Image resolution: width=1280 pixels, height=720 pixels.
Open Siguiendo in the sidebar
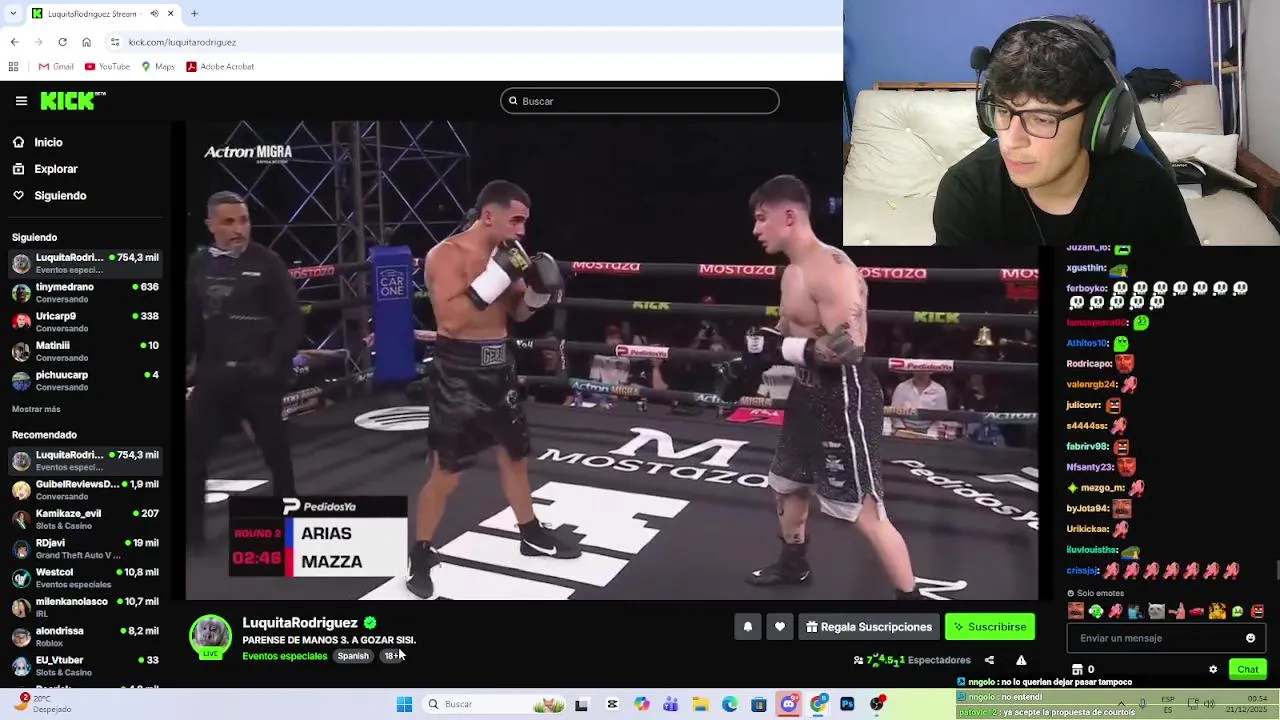[x=60, y=196]
